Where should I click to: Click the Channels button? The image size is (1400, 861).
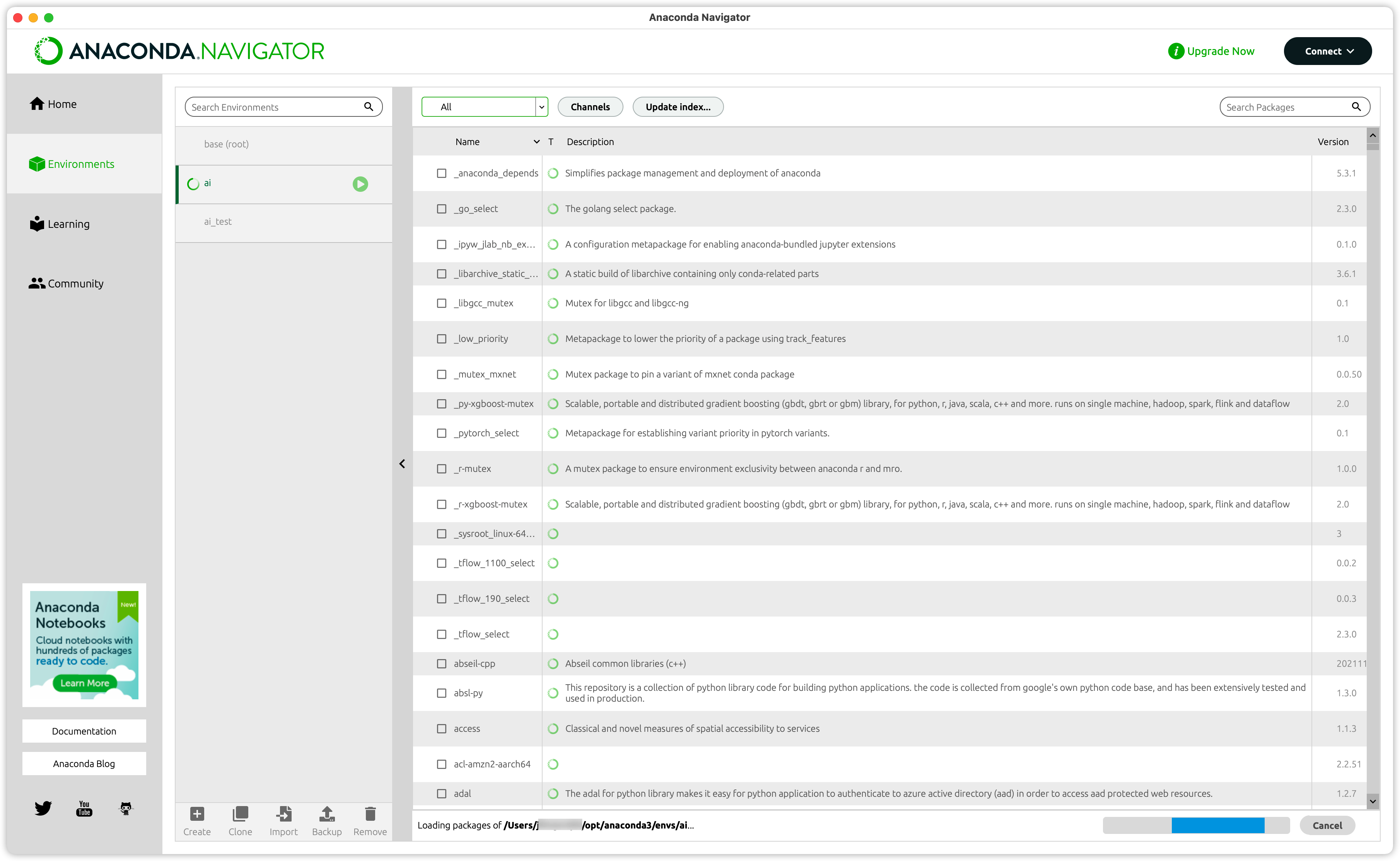591,107
